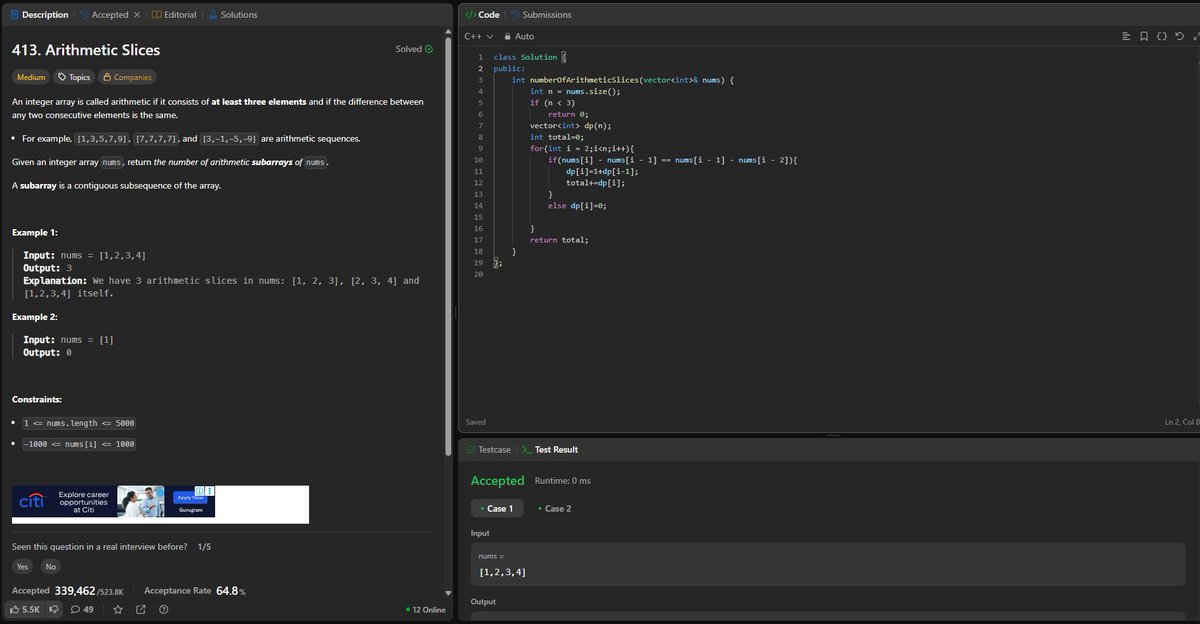Click the Saved status text below editor
Image resolution: width=1200 pixels, height=624 pixels.
[476, 423]
